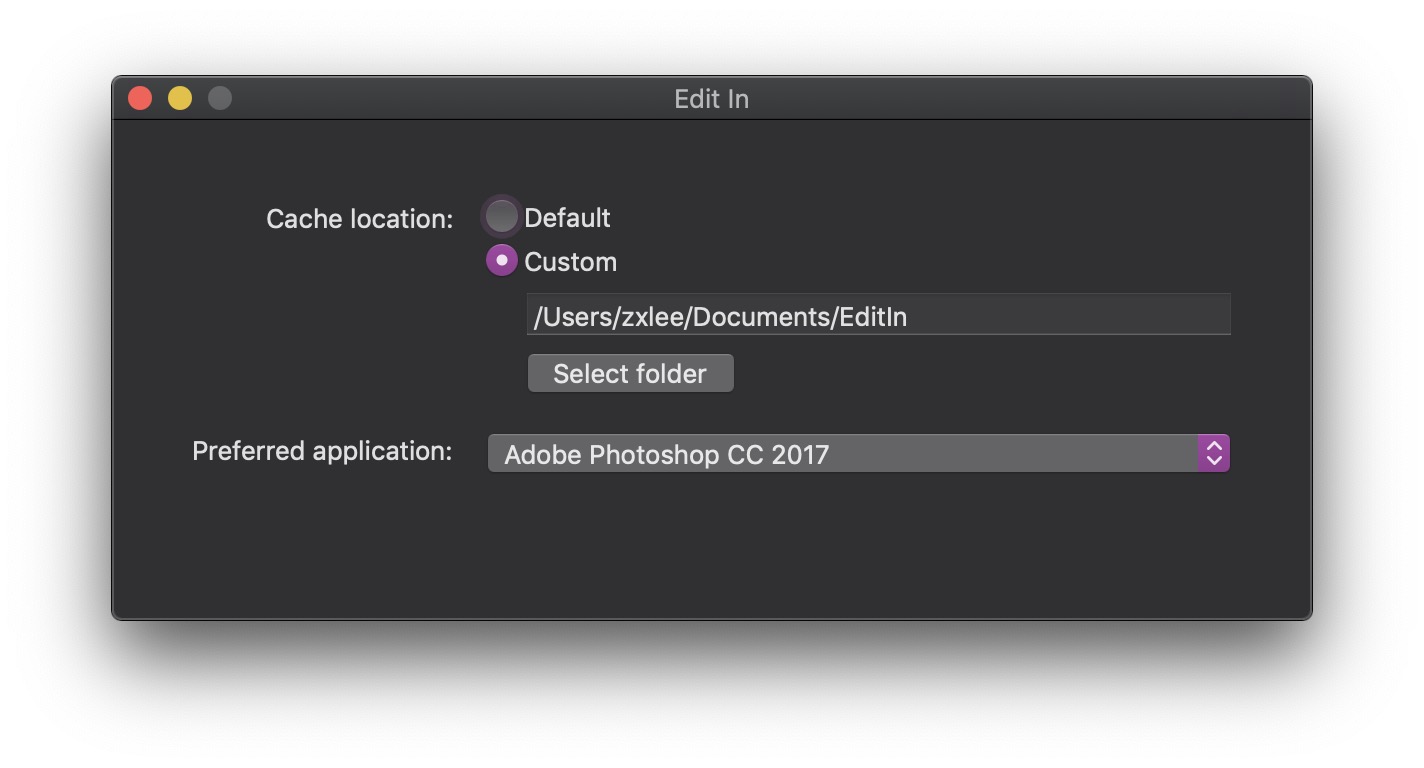The height and width of the screenshot is (768, 1424).
Task: Close the Edit In window with red button
Action: (x=140, y=98)
